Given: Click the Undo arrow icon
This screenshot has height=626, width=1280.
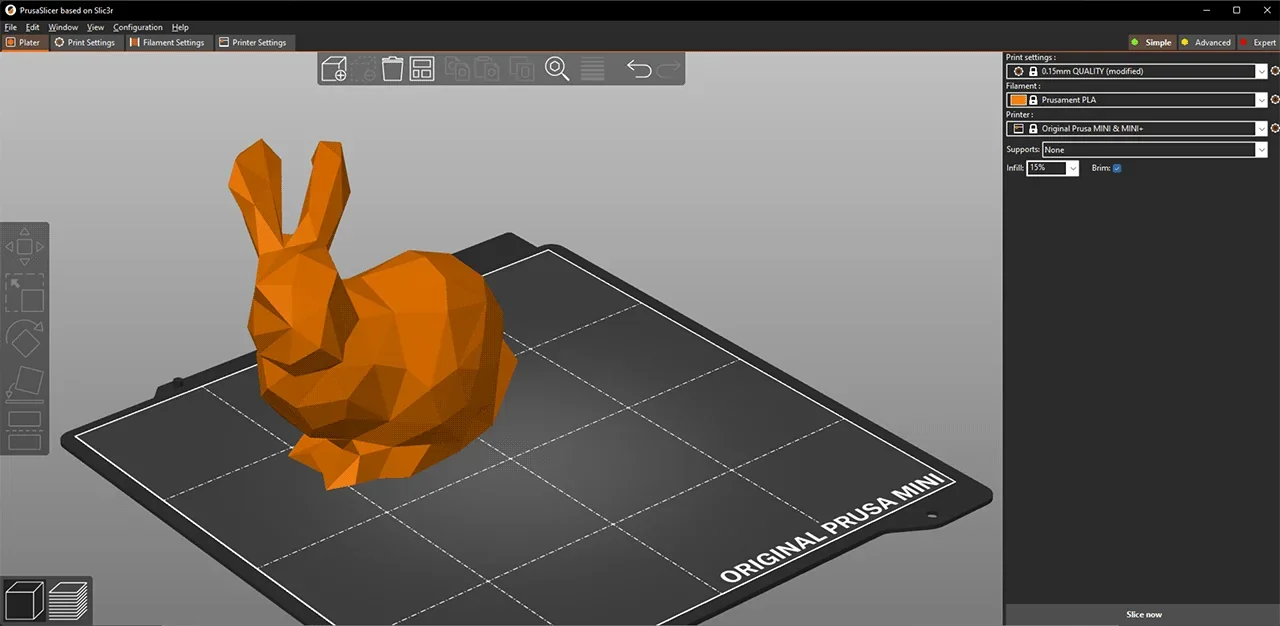Looking at the screenshot, I should pyautogui.click(x=639, y=68).
